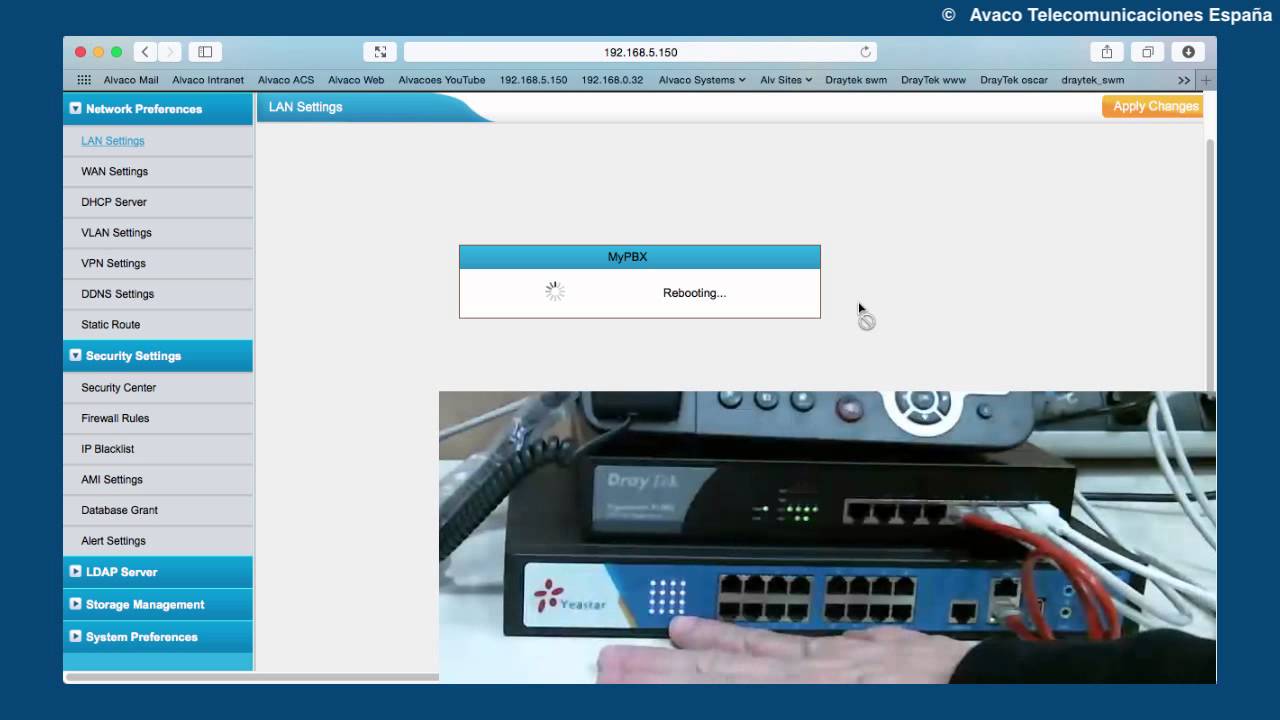Open the Alvaco Web bookmark
Screen dimensions: 1280x720
(x=356, y=80)
